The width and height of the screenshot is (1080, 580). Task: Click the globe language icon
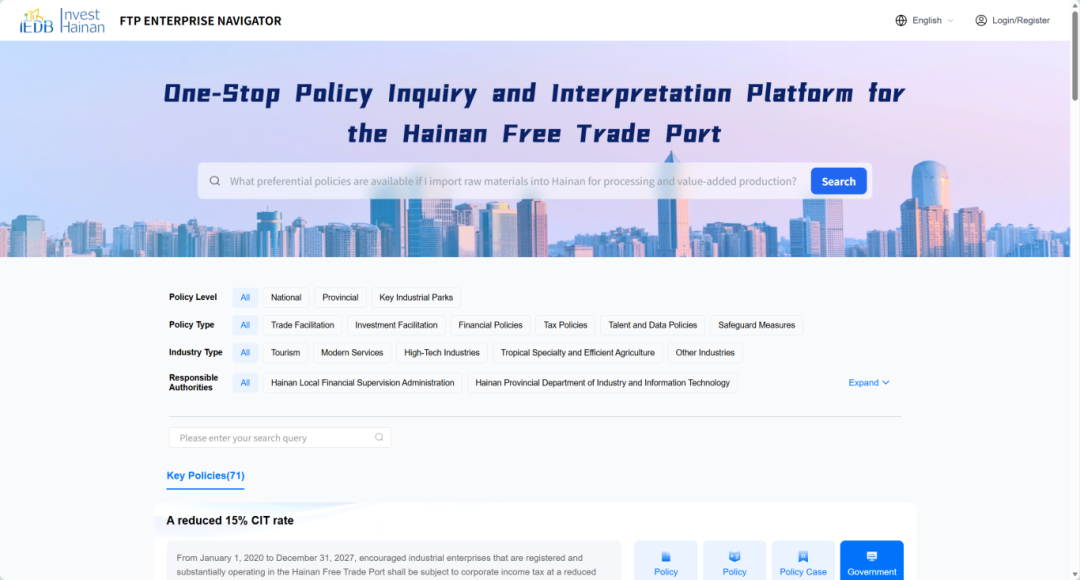901,20
